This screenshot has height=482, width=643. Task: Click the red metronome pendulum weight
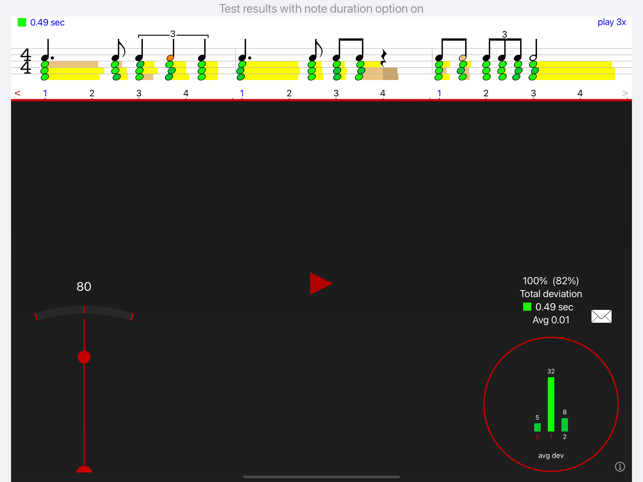84,357
